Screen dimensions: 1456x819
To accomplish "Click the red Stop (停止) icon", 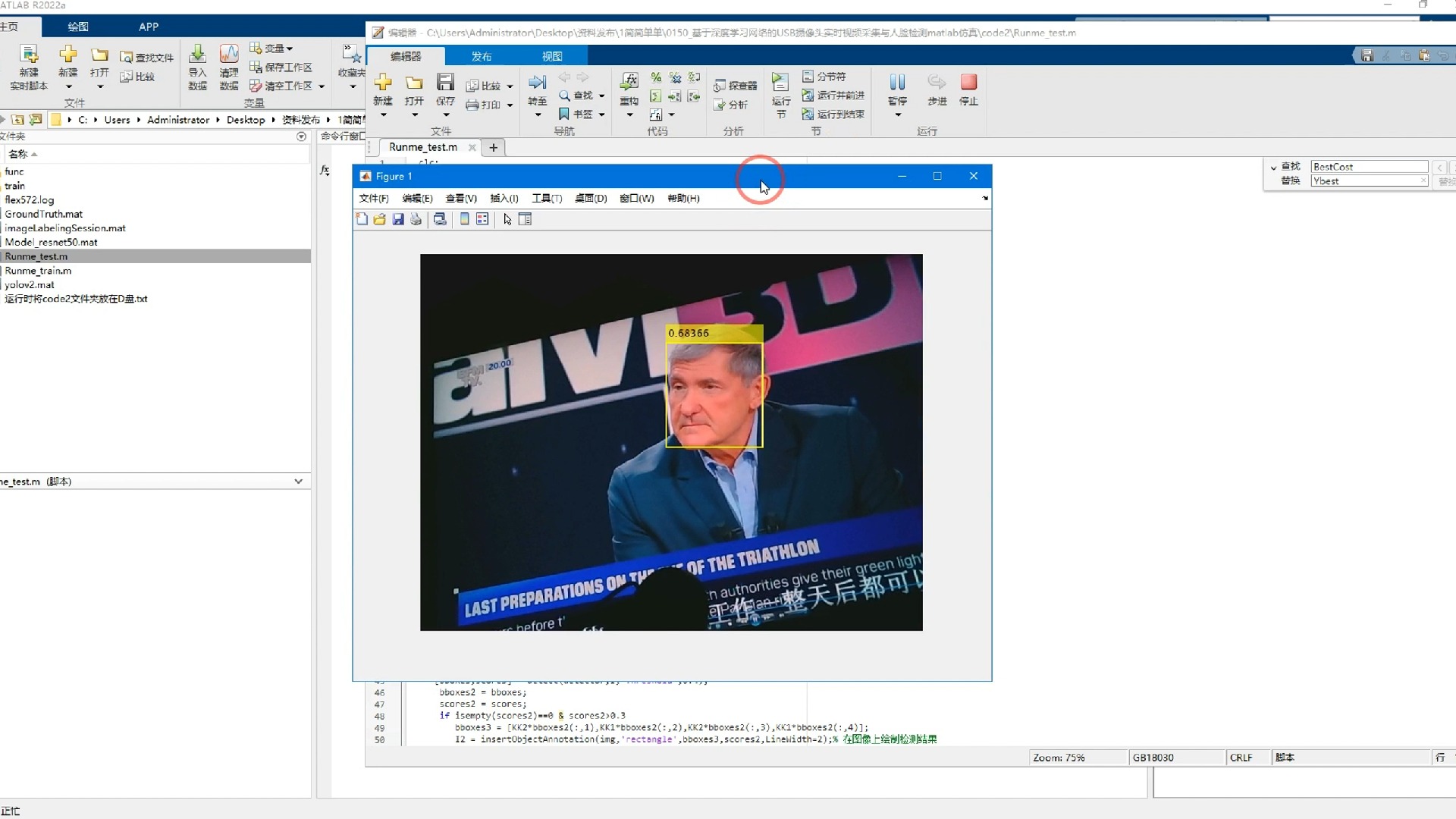I will pyautogui.click(x=968, y=82).
